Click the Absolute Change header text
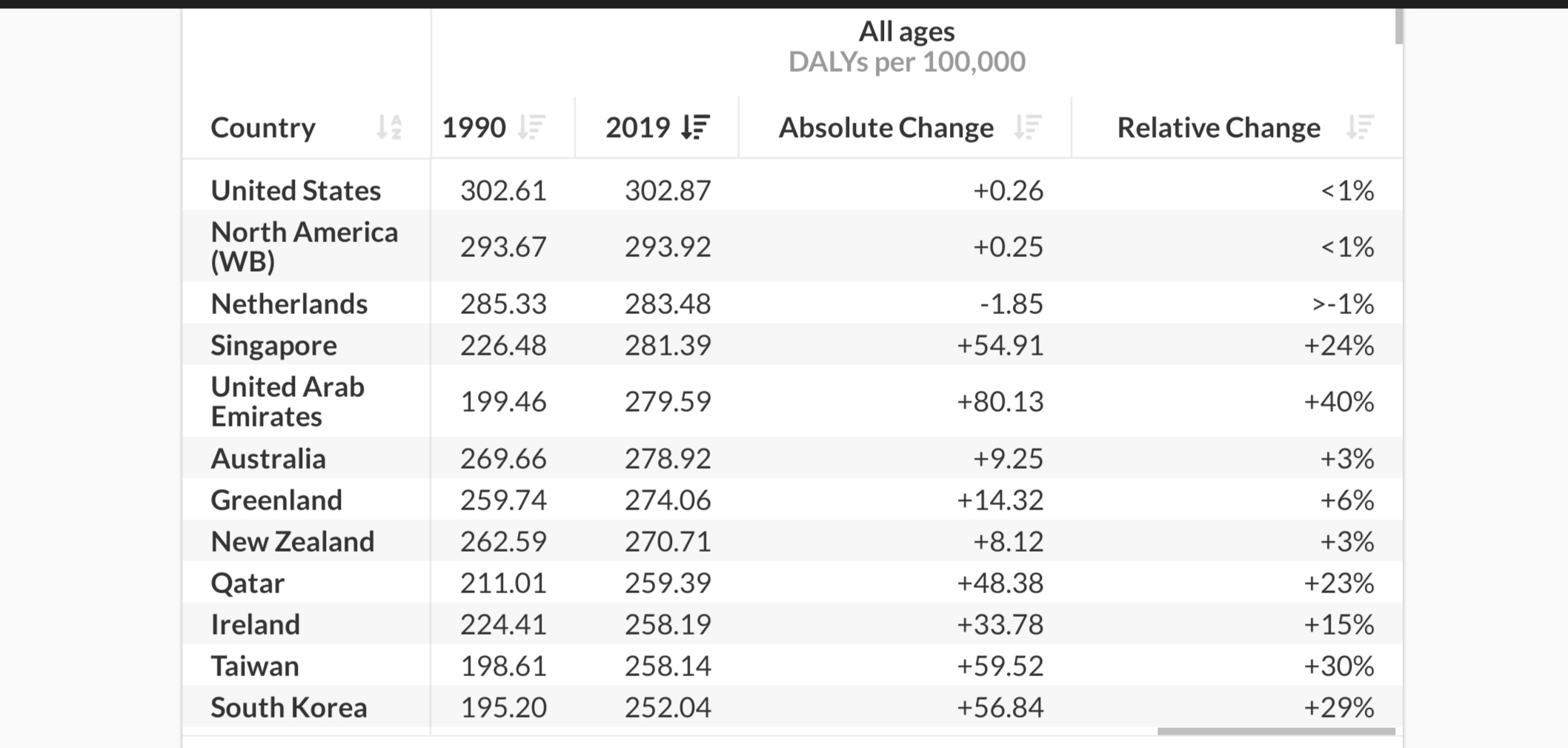The width and height of the screenshot is (1568, 748). (886, 127)
